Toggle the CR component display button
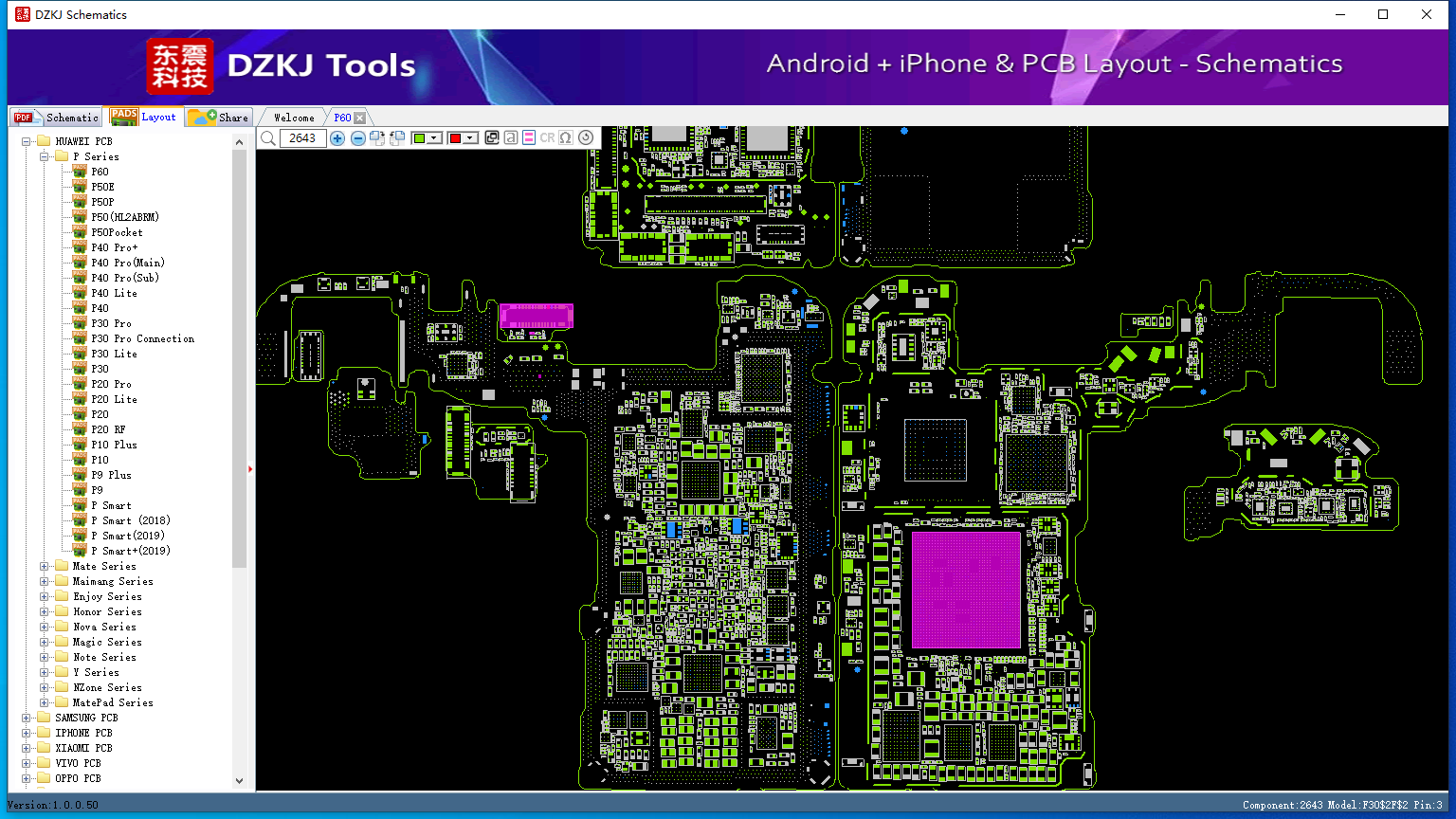Viewport: 1456px width, 819px height. click(547, 138)
